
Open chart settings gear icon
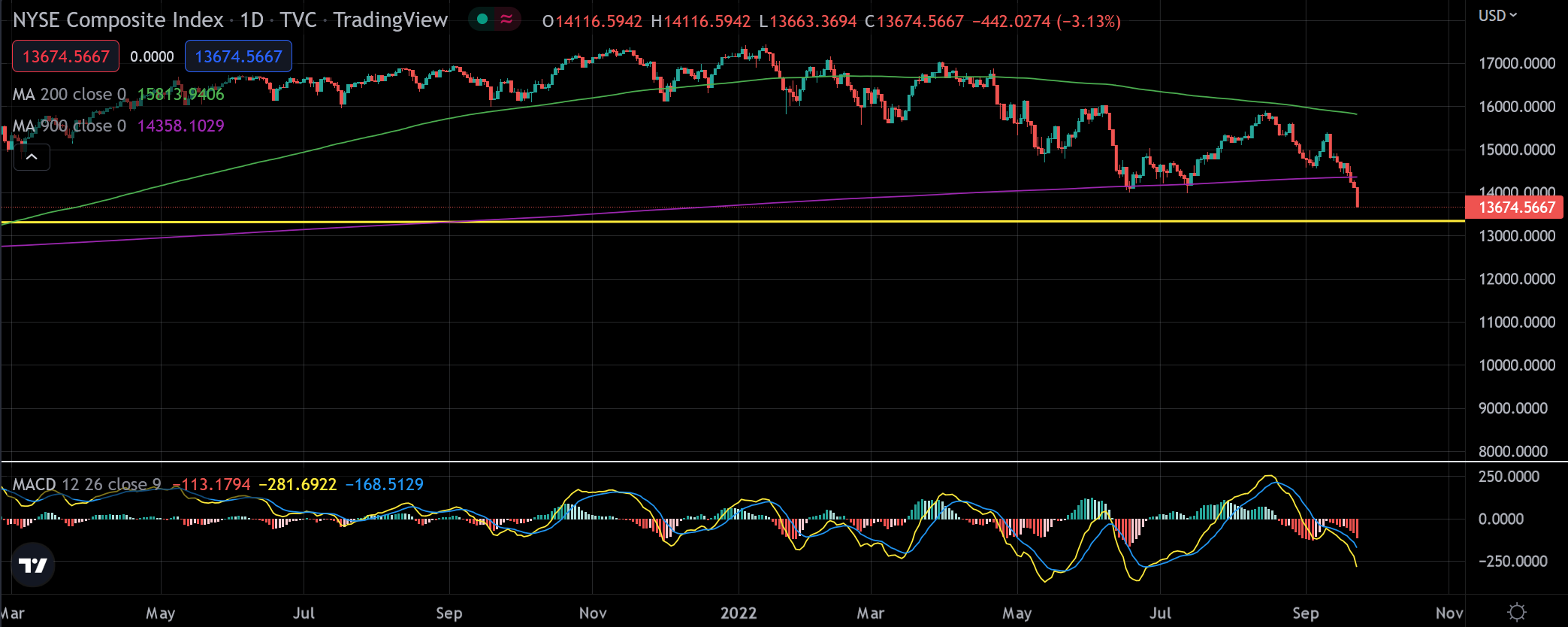pyautogui.click(x=1516, y=612)
